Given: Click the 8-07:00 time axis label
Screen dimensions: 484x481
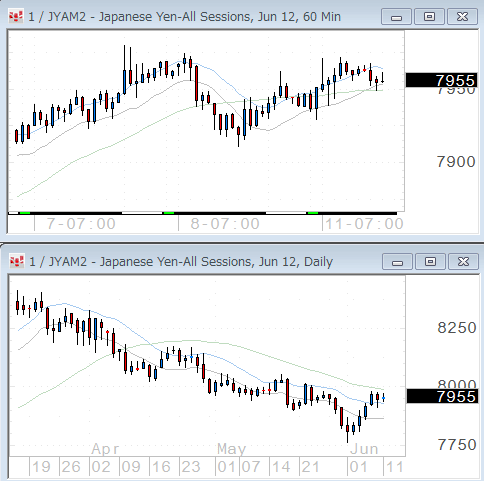Looking at the screenshot, I should [x=225, y=224].
